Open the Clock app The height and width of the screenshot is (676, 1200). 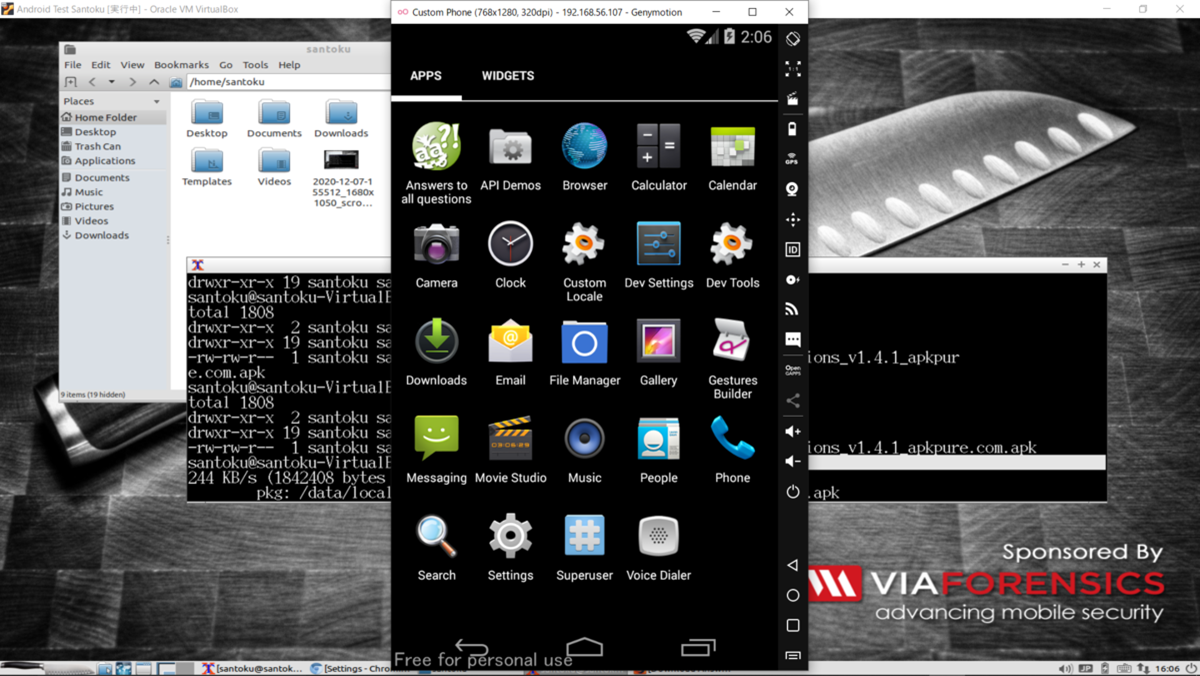click(x=510, y=255)
